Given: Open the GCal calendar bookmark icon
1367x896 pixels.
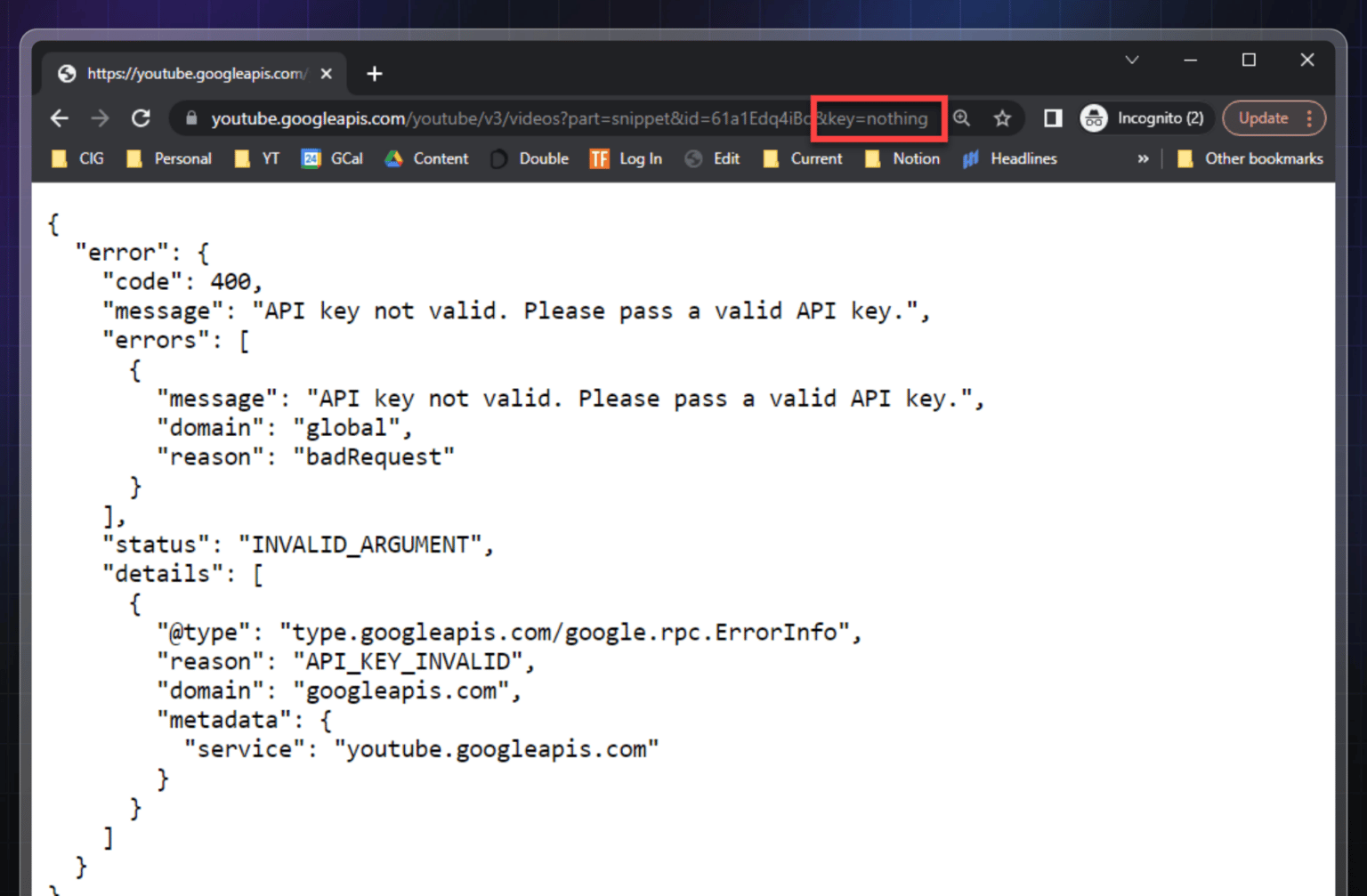Looking at the screenshot, I should click(x=310, y=158).
